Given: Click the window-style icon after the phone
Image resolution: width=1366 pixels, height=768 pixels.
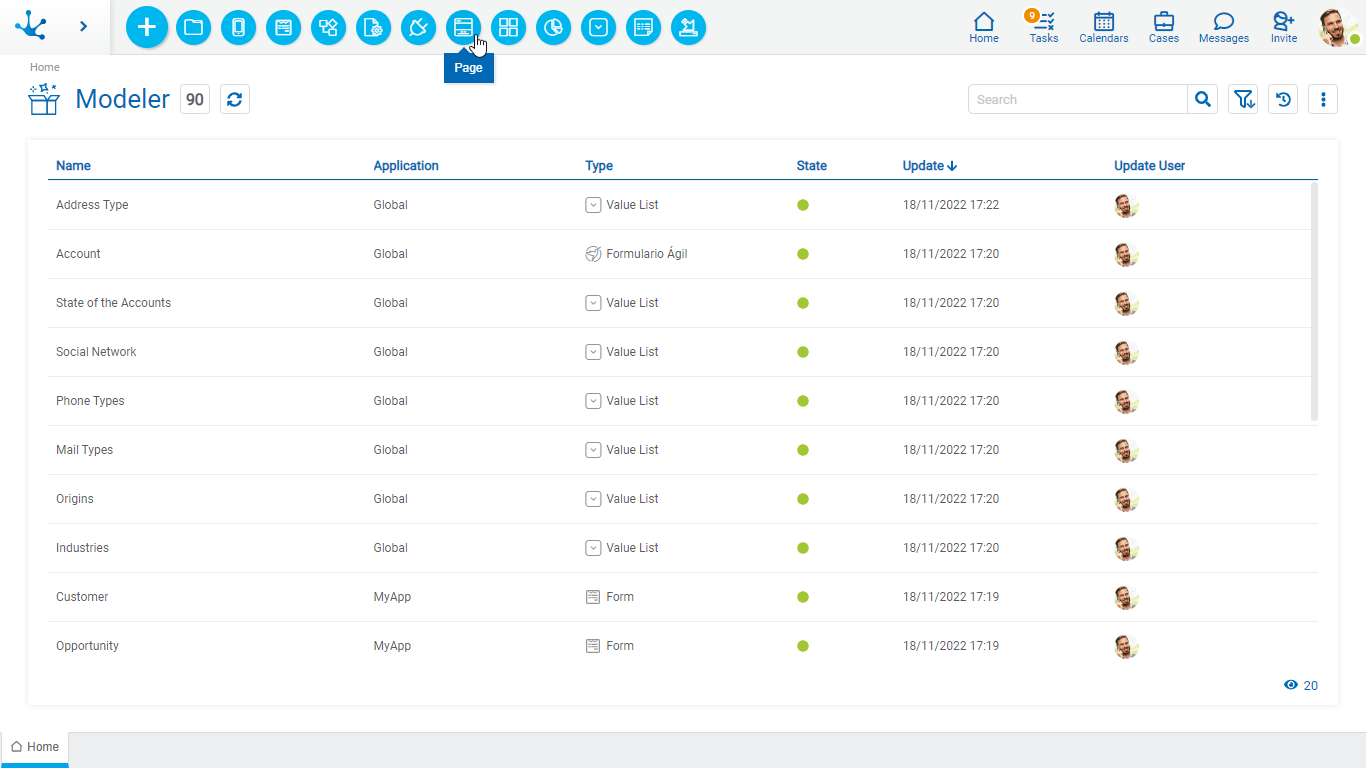Looking at the screenshot, I should pos(283,27).
